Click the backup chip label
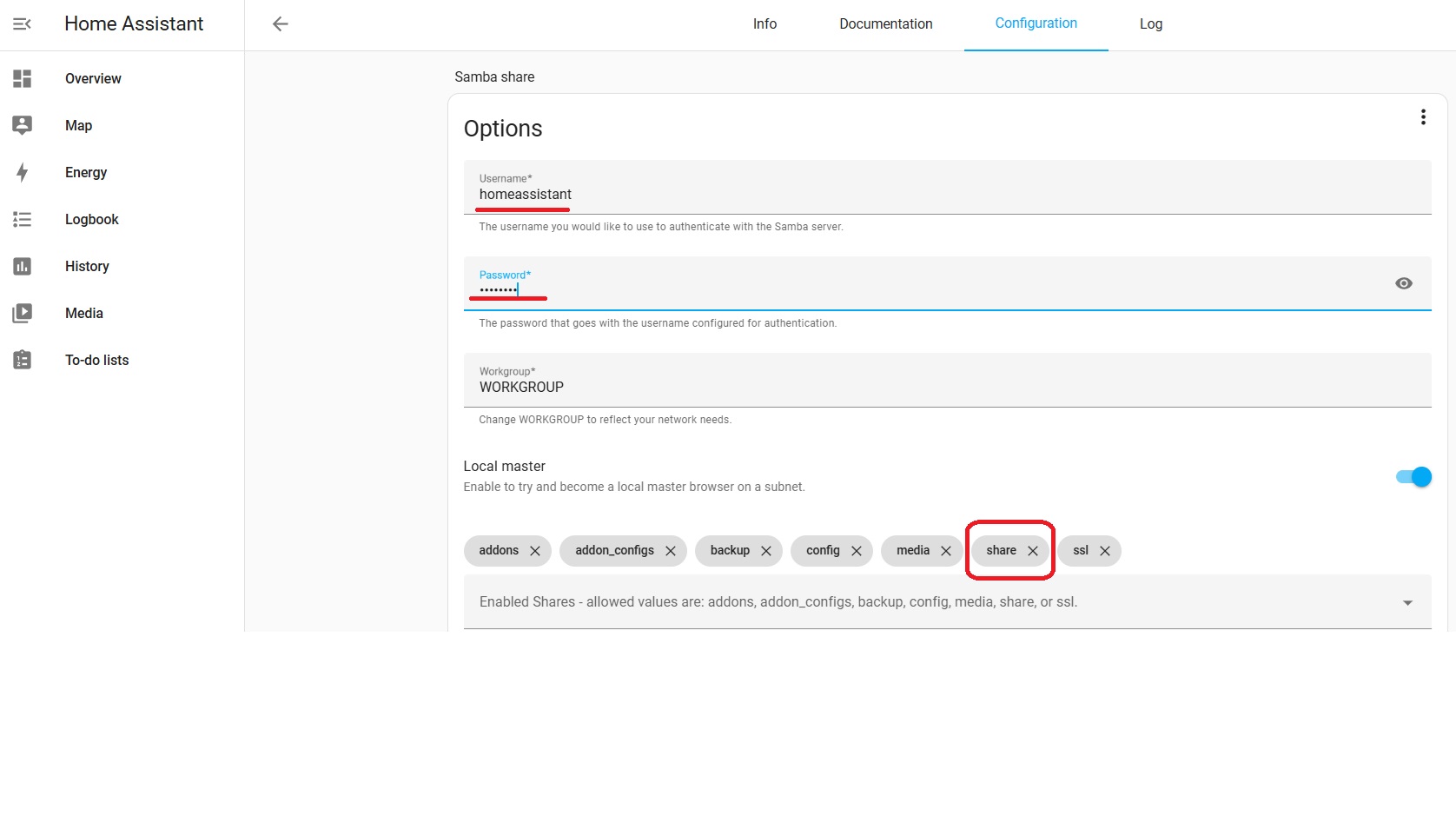 [730, 550]
